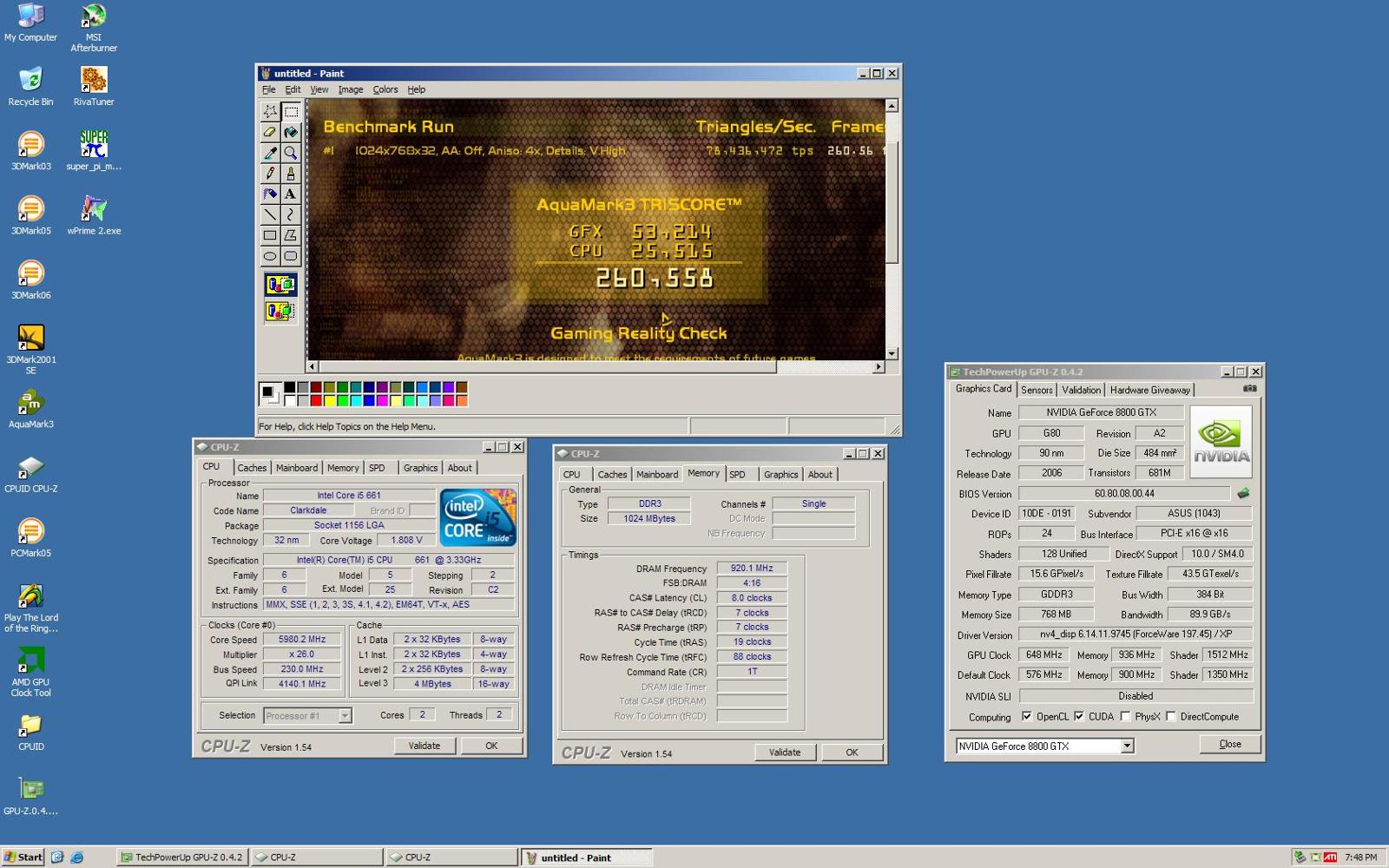Switch to SPD tab in CPU-Z Memory window
Image resolution: width=1389 pixels, height=868 pixels.
(x=737, y=475)
